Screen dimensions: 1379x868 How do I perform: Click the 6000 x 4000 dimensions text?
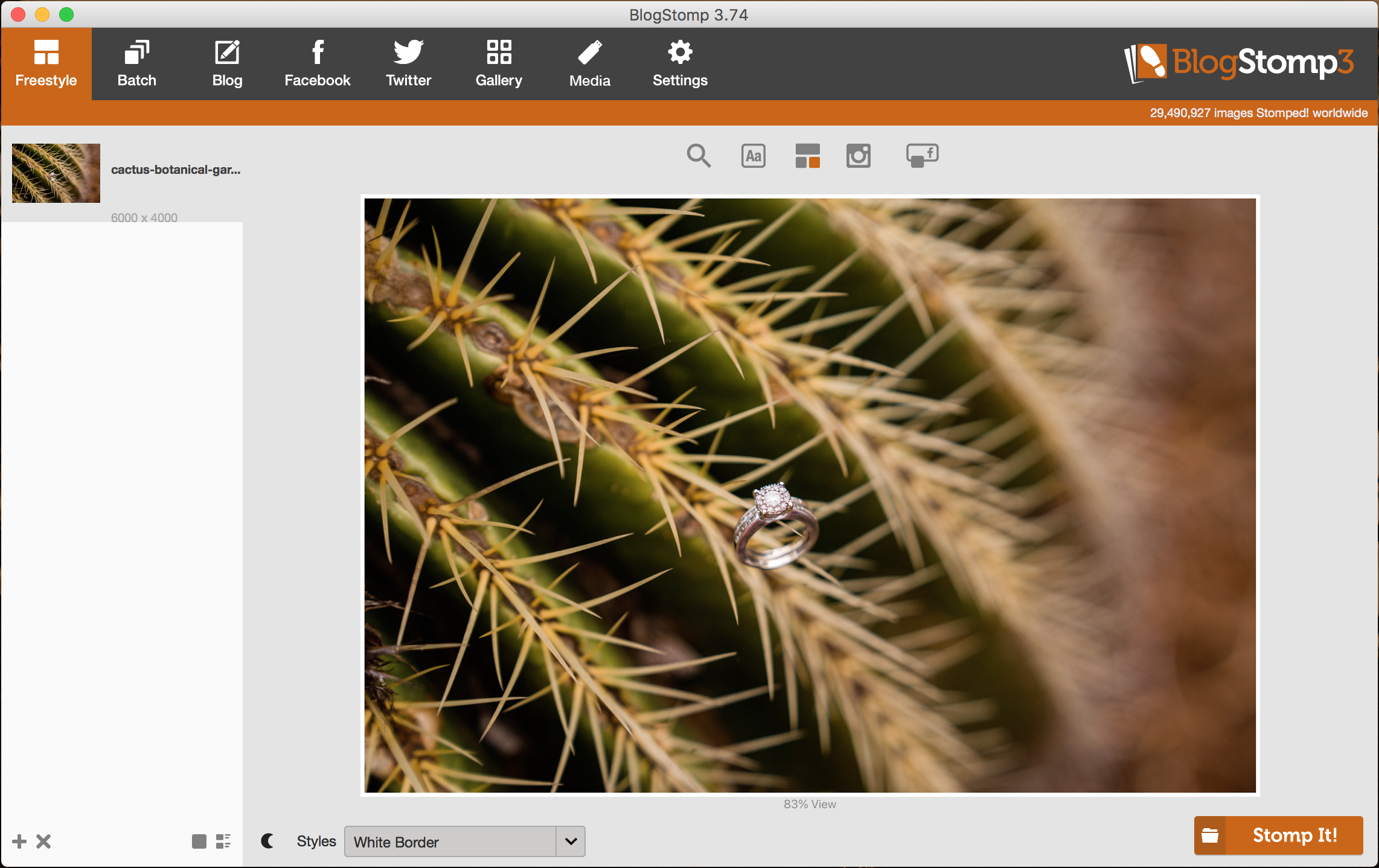(x=144, y=218)
